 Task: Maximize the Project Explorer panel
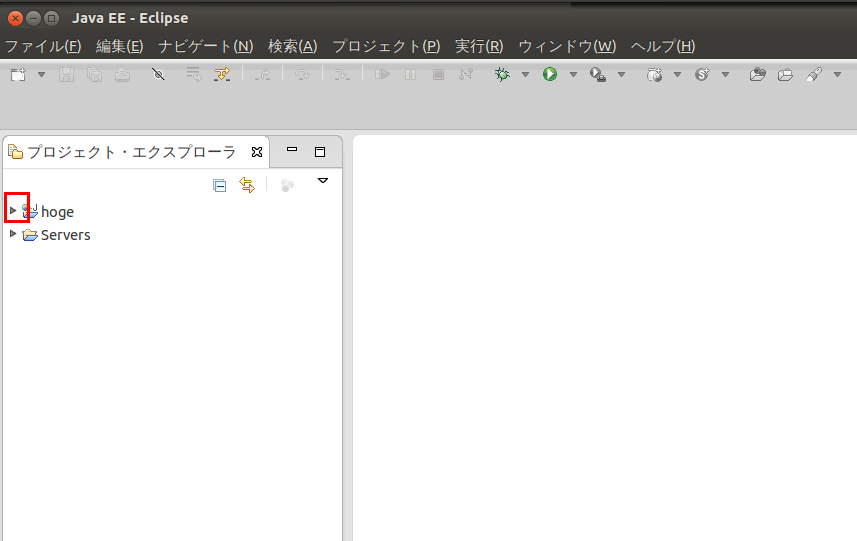(x=320, y=152)
